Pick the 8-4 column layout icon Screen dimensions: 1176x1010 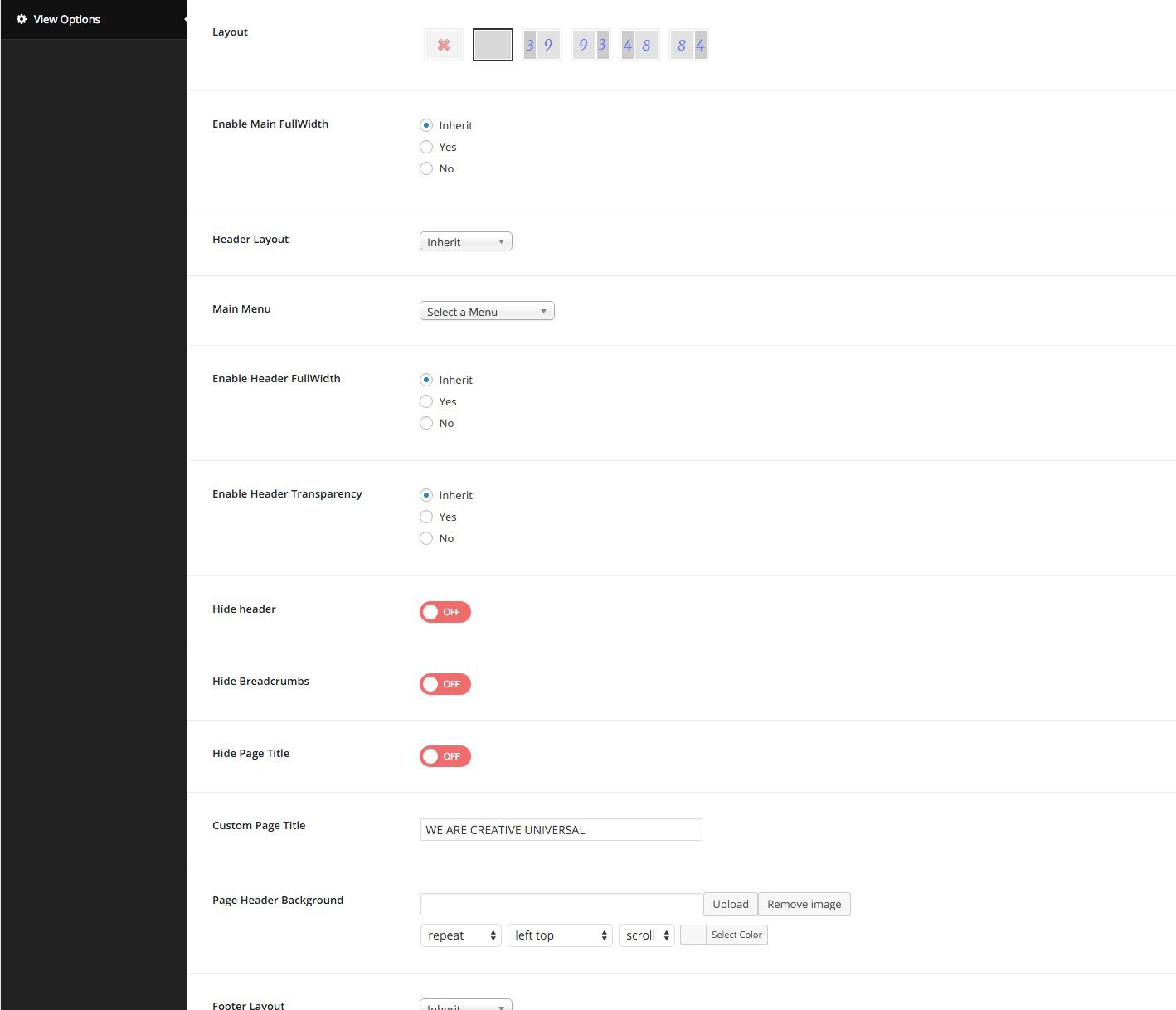pos(688,45)
